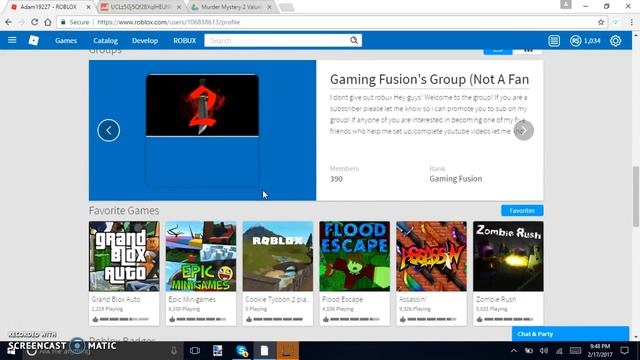
Task: Open Task View on the taskbar
Action: click(x=195, y=351)
